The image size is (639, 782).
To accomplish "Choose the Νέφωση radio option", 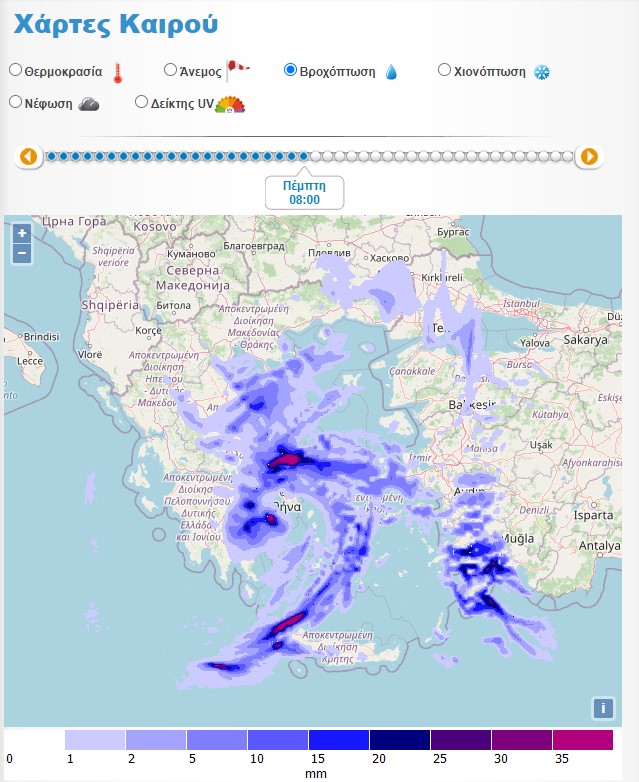I will (x=15, y=101).
